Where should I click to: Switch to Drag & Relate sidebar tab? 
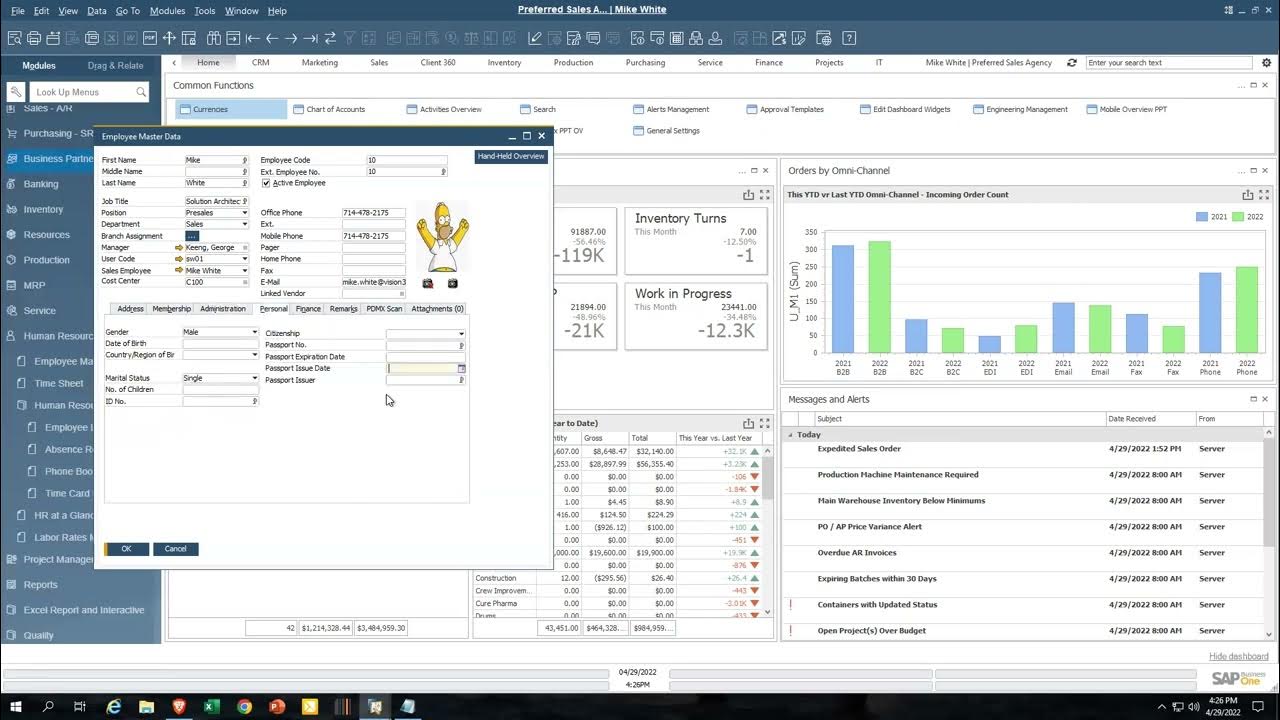coord(115,66)
